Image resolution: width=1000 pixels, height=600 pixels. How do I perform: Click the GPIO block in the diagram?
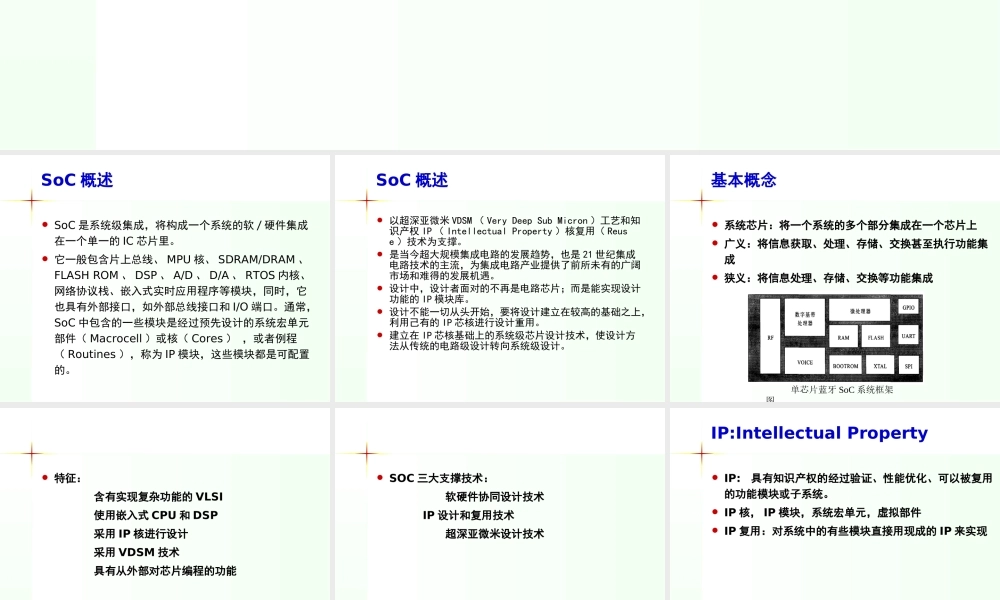tap(909, 307)
